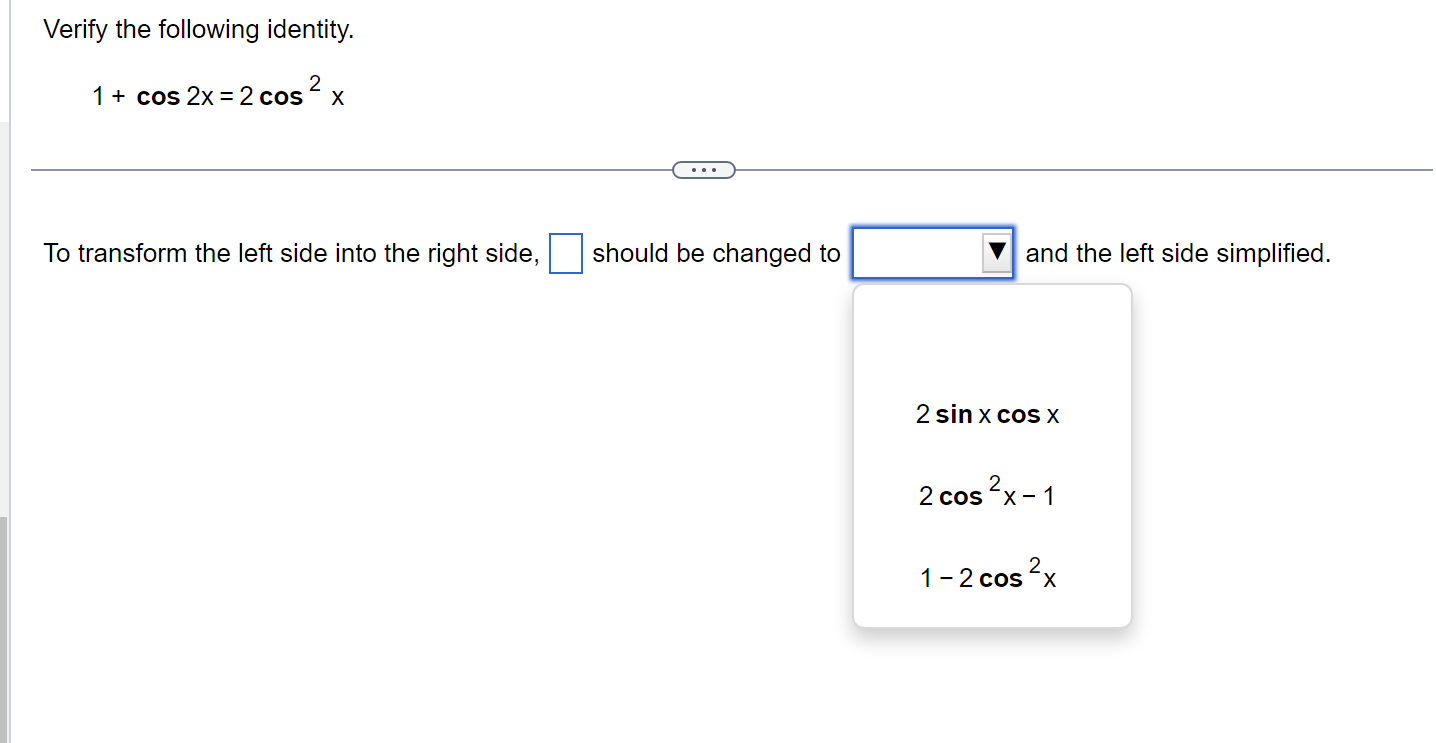This screenshot has height=743, width=1436.
Task: Click the expression 2 cos²x on the right side
Action: click(x=290, y=94)
